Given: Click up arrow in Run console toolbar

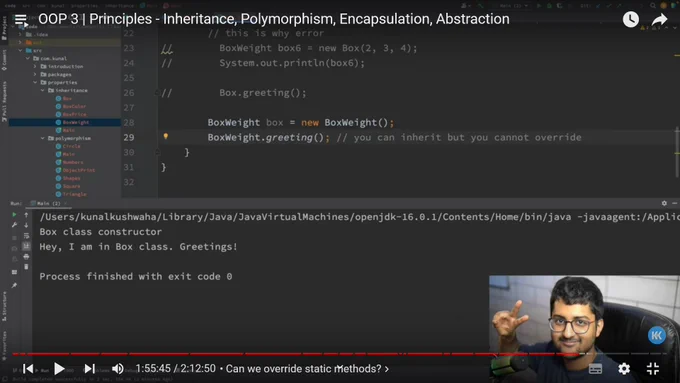Looking at the screenshot, I should tap(26, 214).
